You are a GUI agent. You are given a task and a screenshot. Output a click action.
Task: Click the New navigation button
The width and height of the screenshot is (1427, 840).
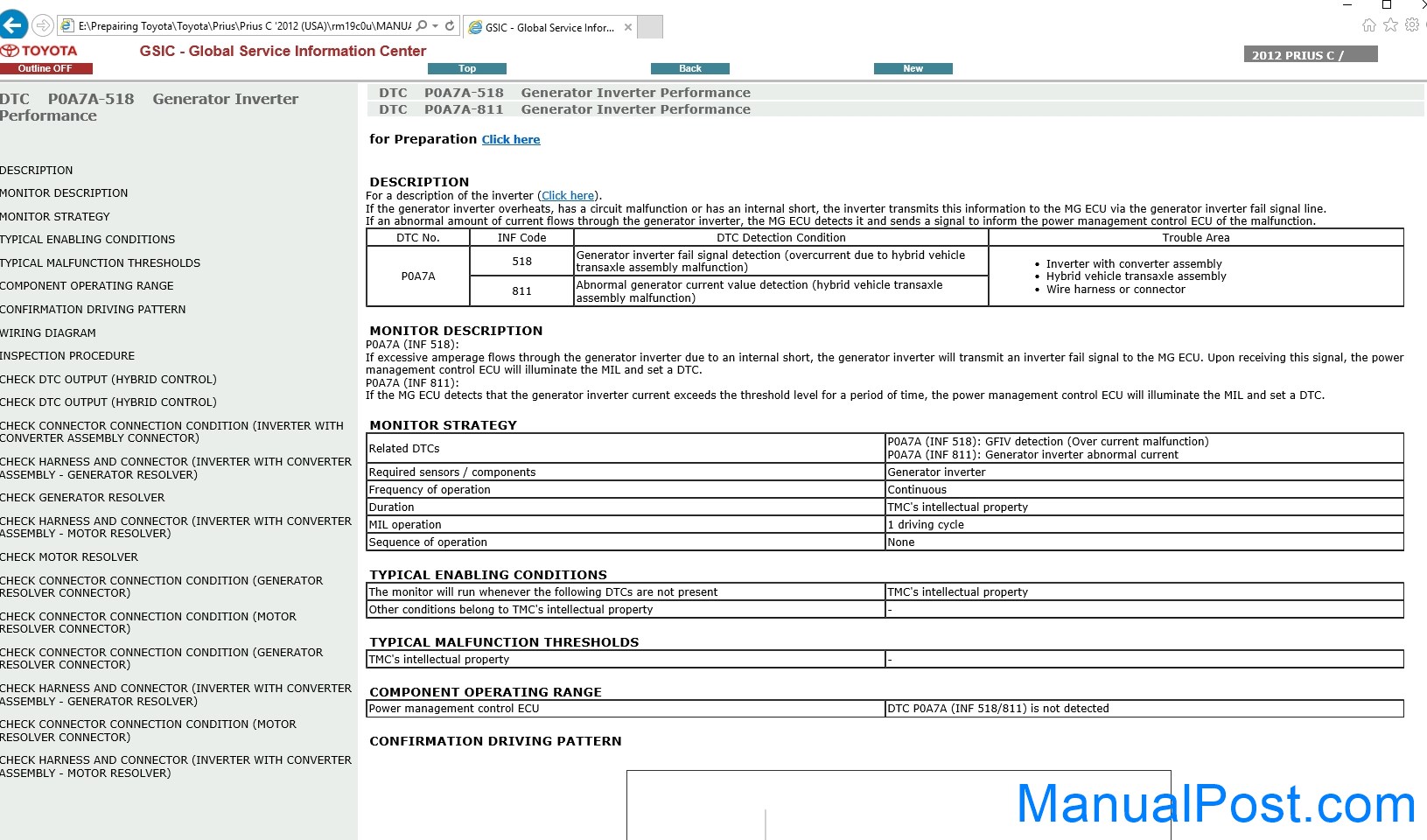(x=913, y=68)
